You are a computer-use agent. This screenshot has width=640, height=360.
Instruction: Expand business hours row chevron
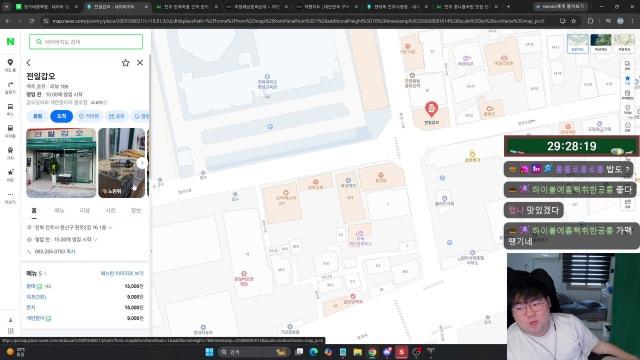coord(96,240)
